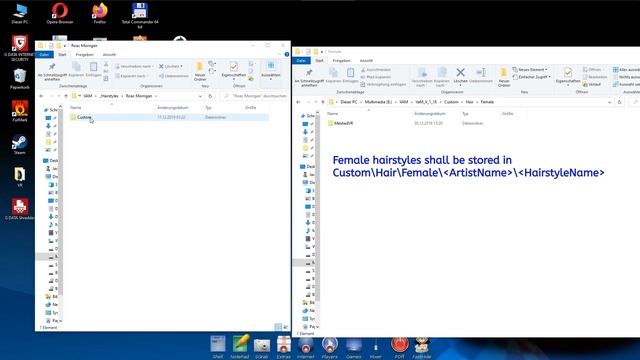Open address history dropdown in Roac Morrigan window
The width and height of the screenshot is (640, 360).
tap(200, 96)
